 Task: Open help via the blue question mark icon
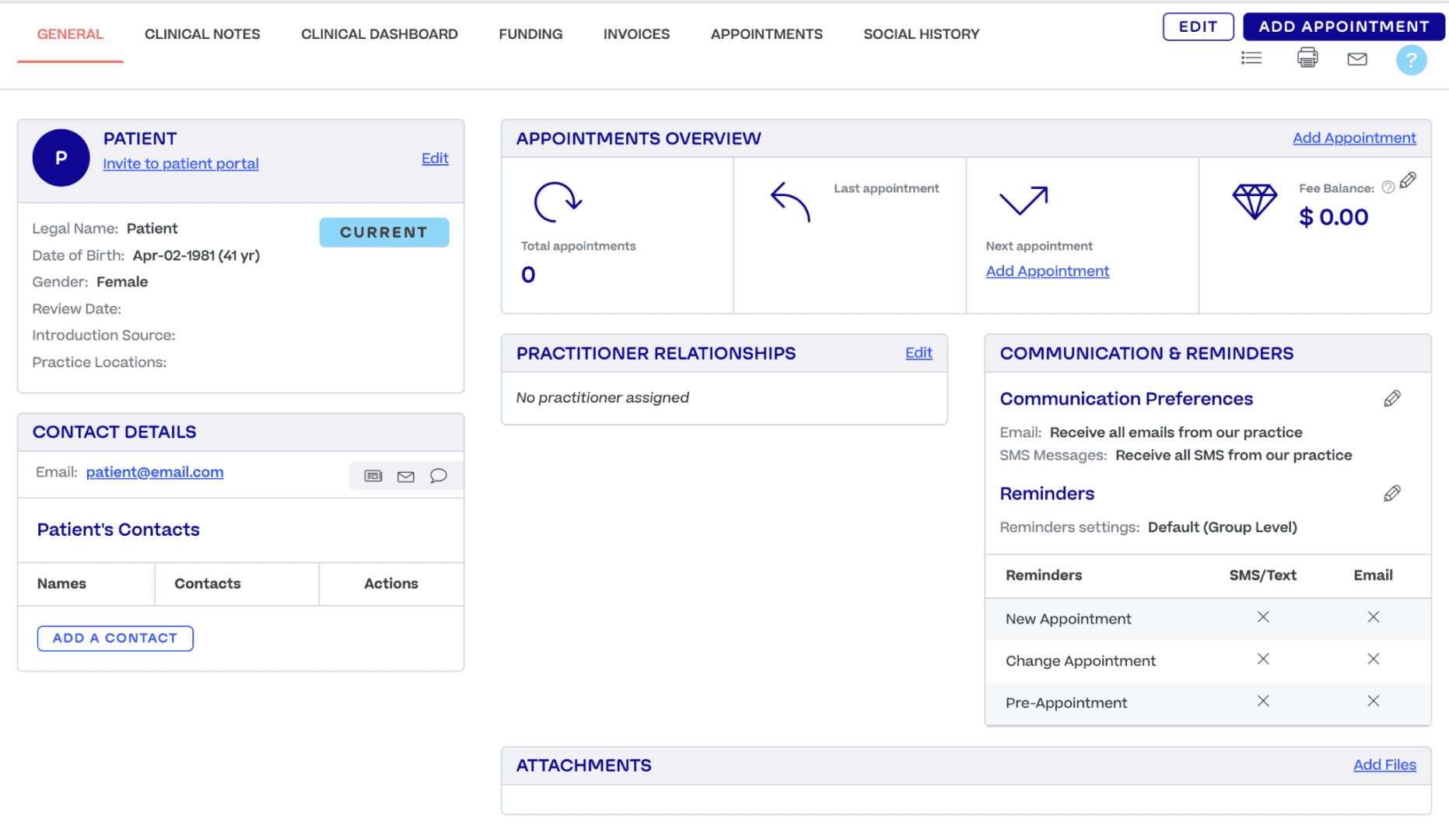click(x=1412, y=60)
